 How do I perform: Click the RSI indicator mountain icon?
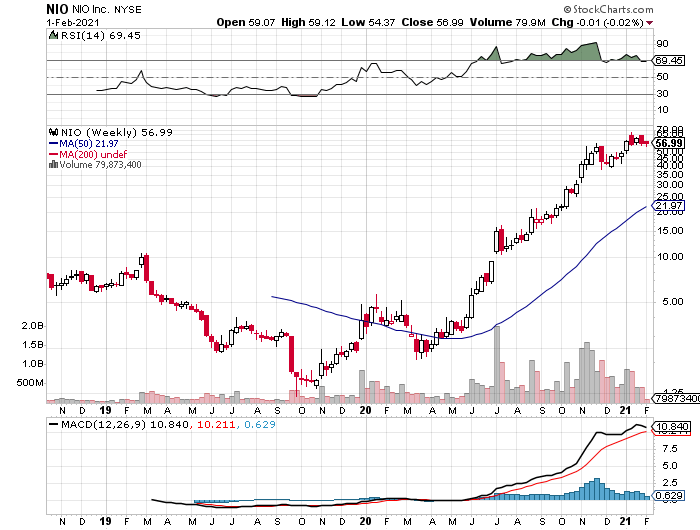click(54, 35)
